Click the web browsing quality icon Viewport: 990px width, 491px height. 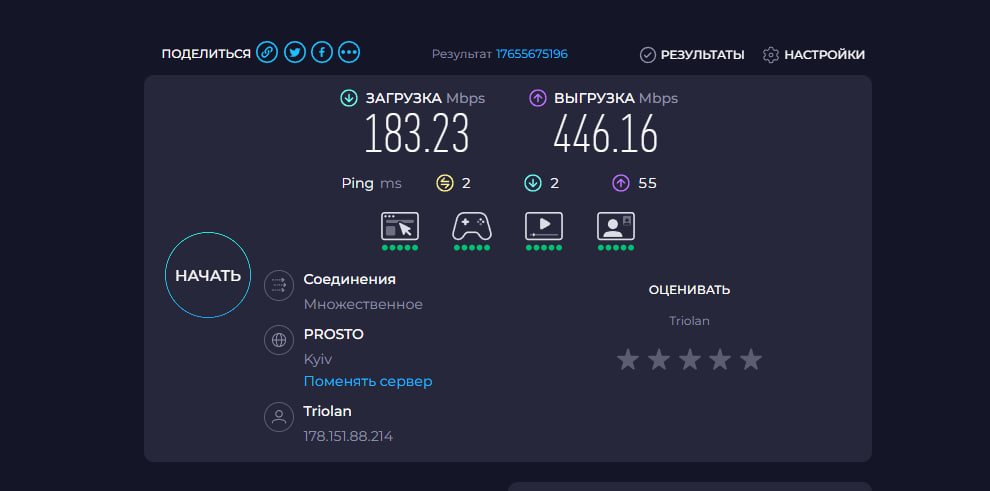[400, 226]
